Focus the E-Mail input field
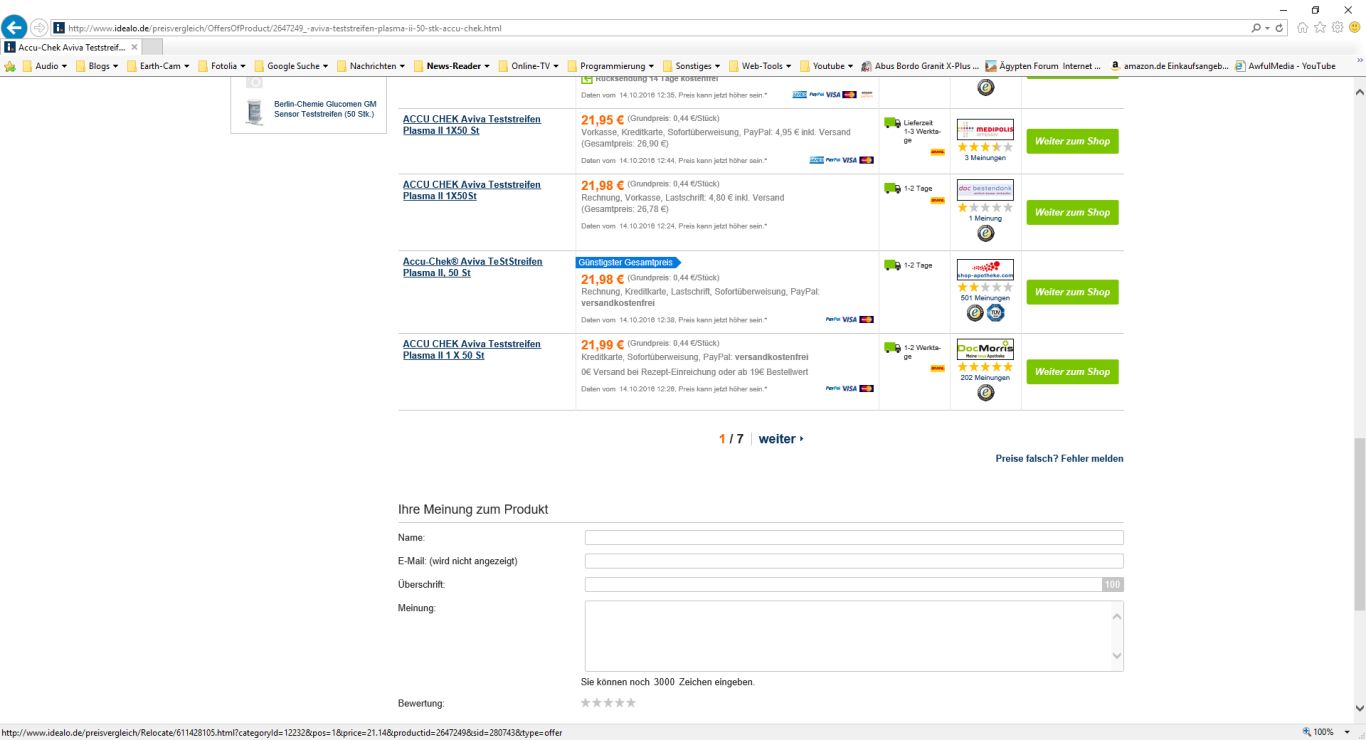Screen dimensions: 1366x740 click(x=854, y=561)
